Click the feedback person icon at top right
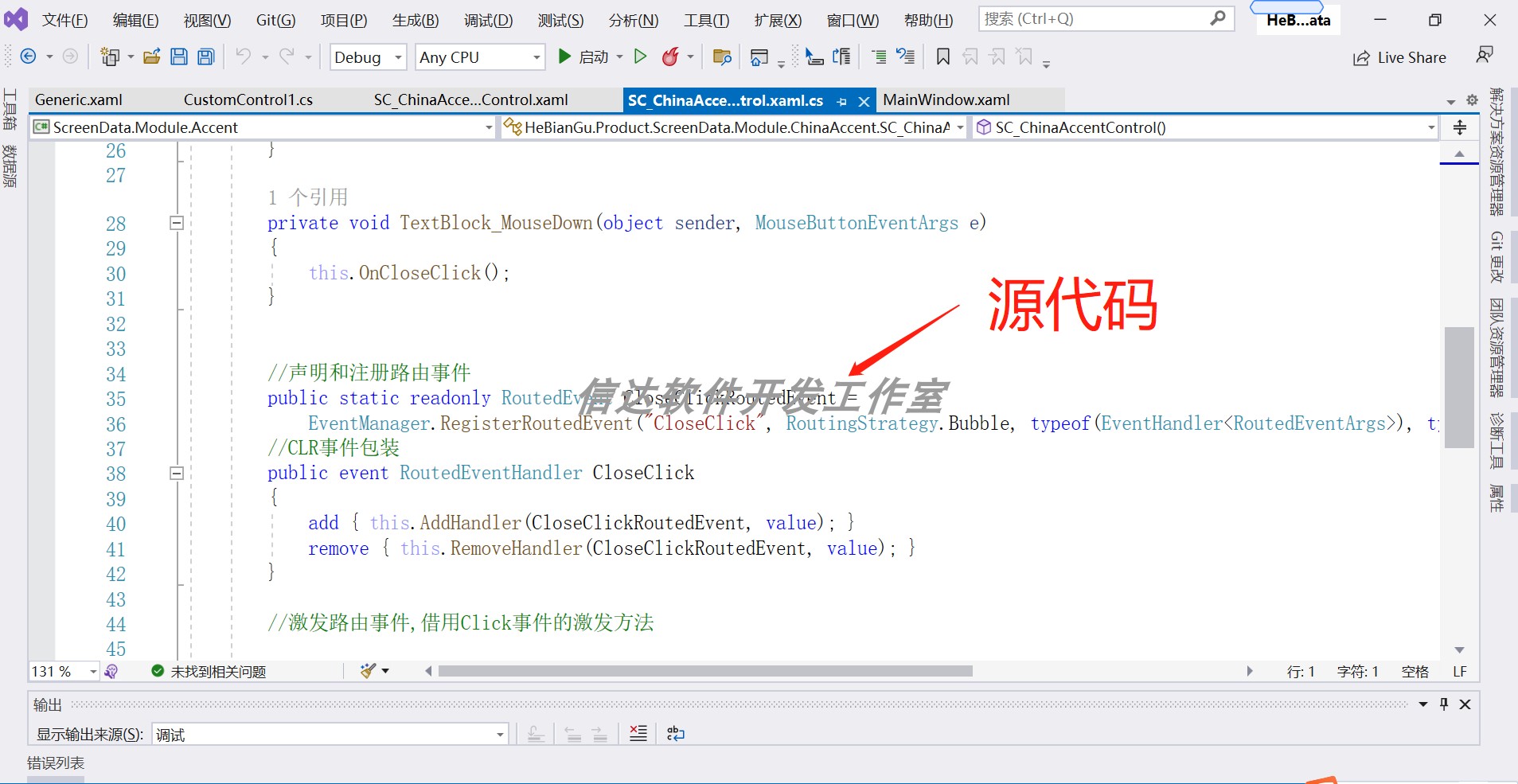The width and height of the screenshot is (1518, 784). [1485, 55]
